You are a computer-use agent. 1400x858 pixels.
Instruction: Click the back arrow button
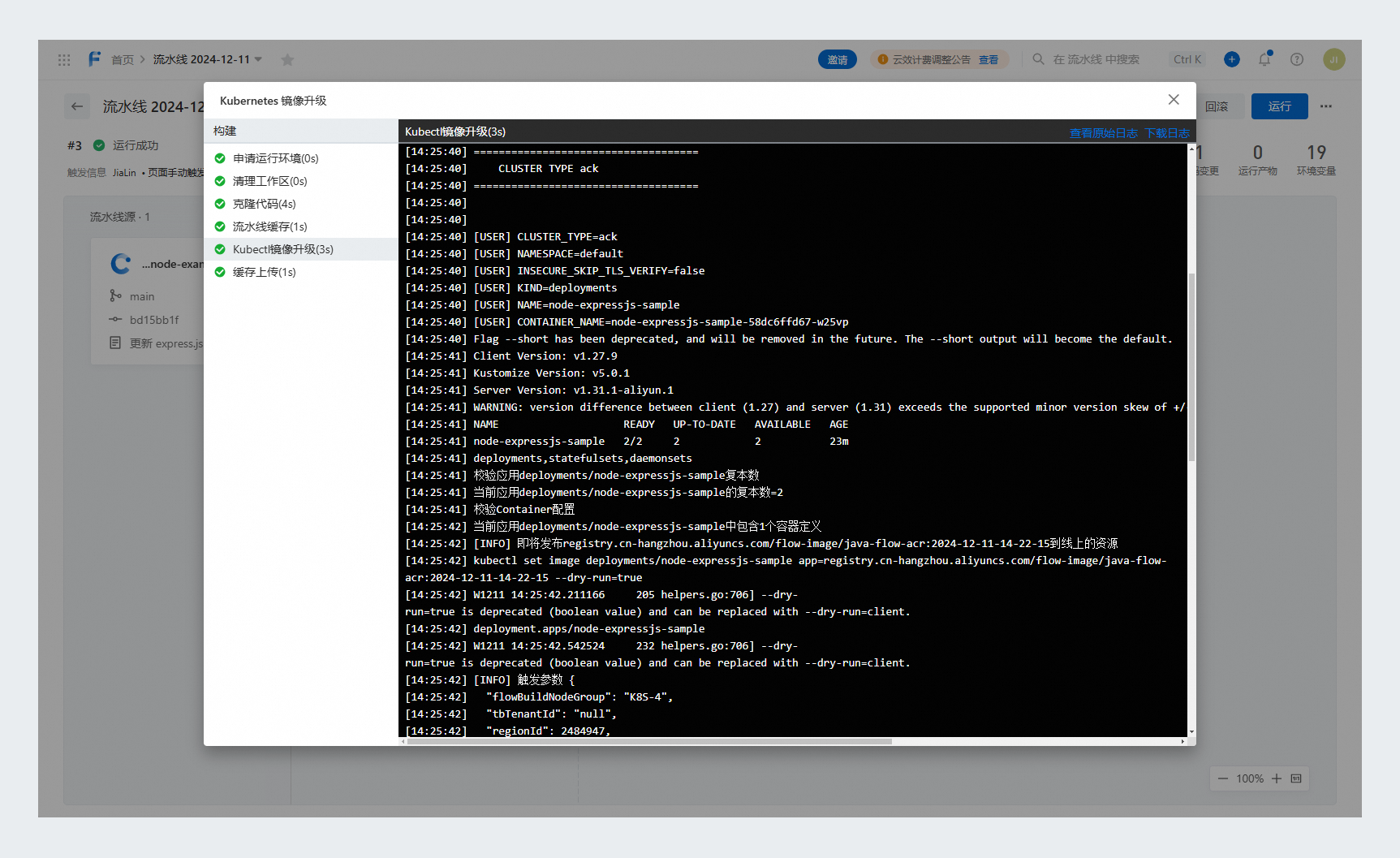(x=77, y=106)
